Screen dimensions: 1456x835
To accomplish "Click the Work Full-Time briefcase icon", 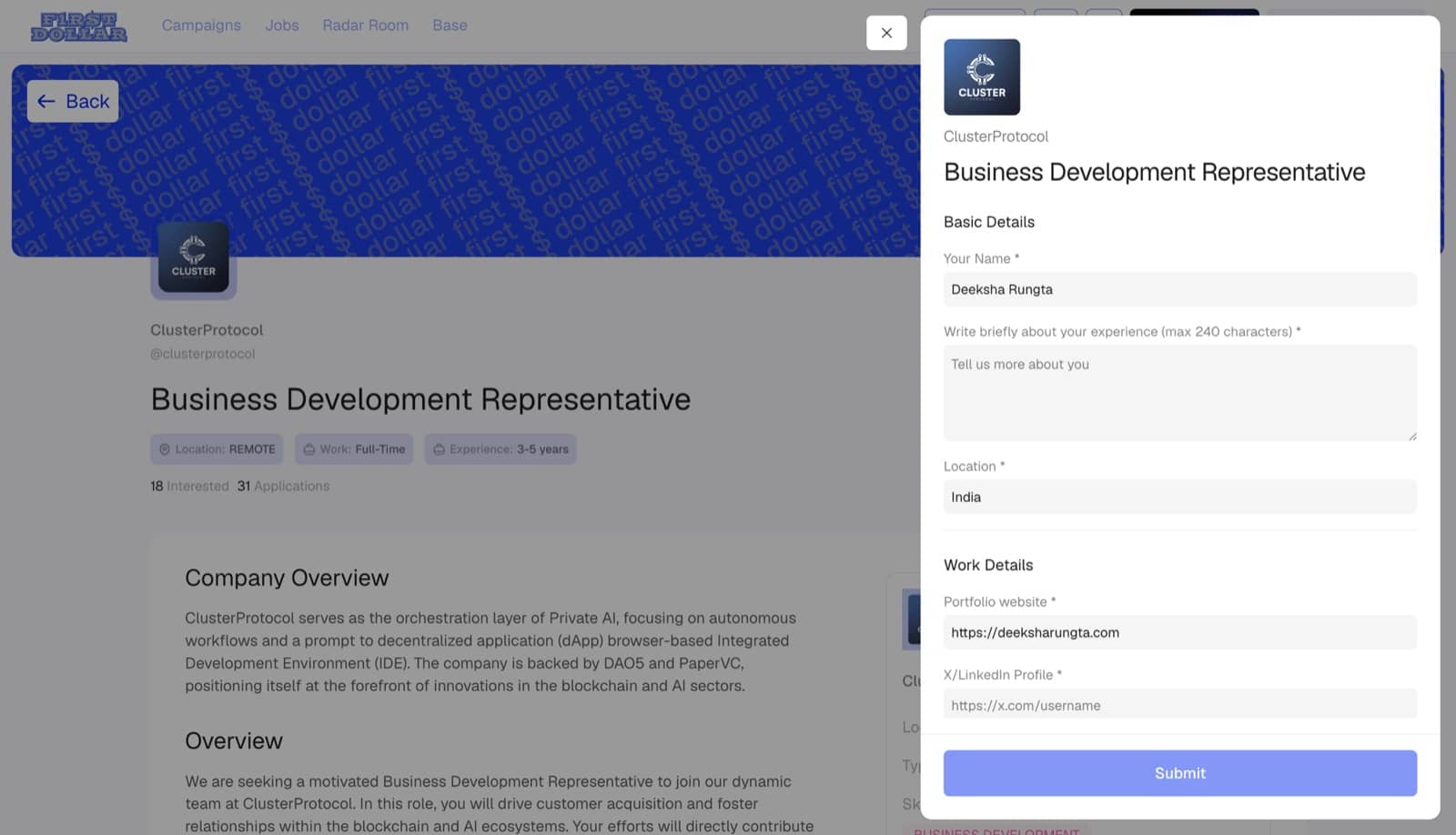I will click(309, 449).
